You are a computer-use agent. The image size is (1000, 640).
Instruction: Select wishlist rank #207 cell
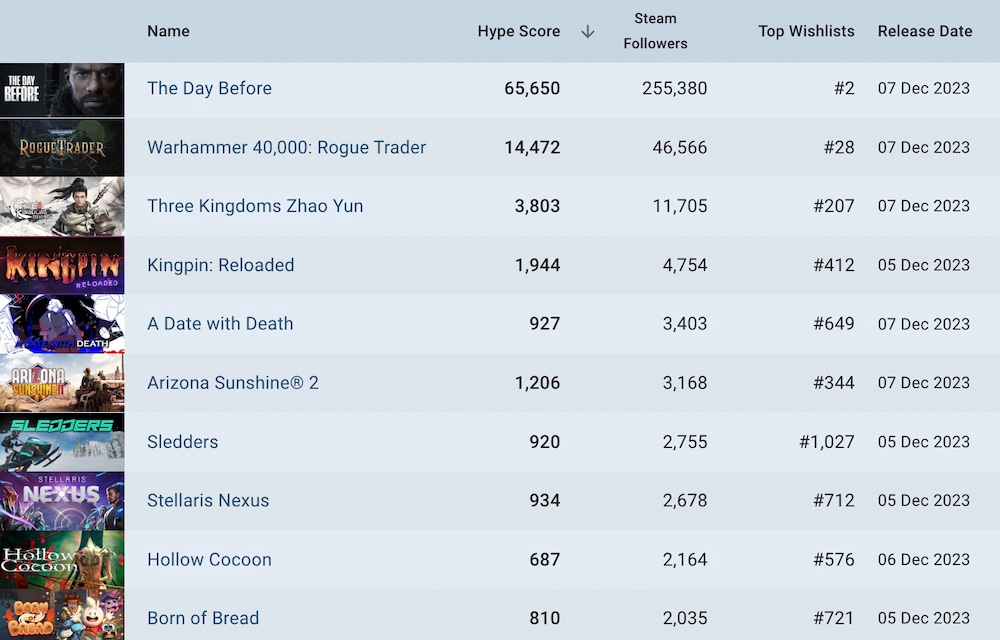pyautogui.click(x=834, y=206)
